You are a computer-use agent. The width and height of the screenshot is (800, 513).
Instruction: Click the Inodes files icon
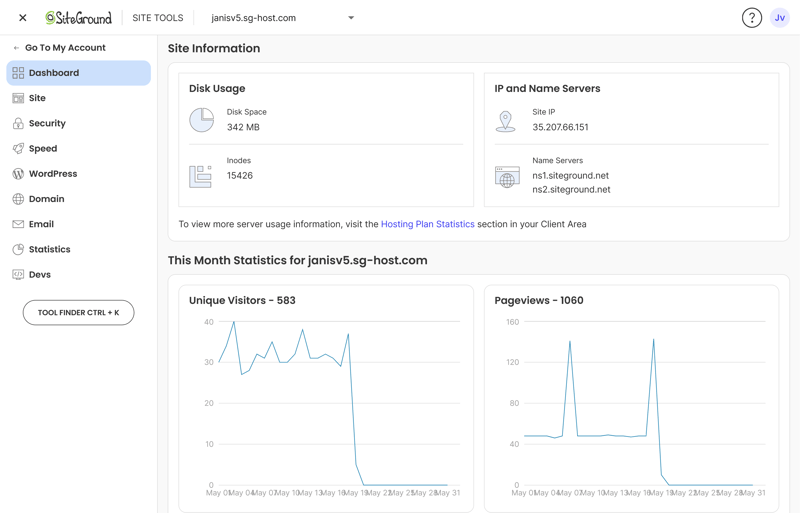[201, 177]
